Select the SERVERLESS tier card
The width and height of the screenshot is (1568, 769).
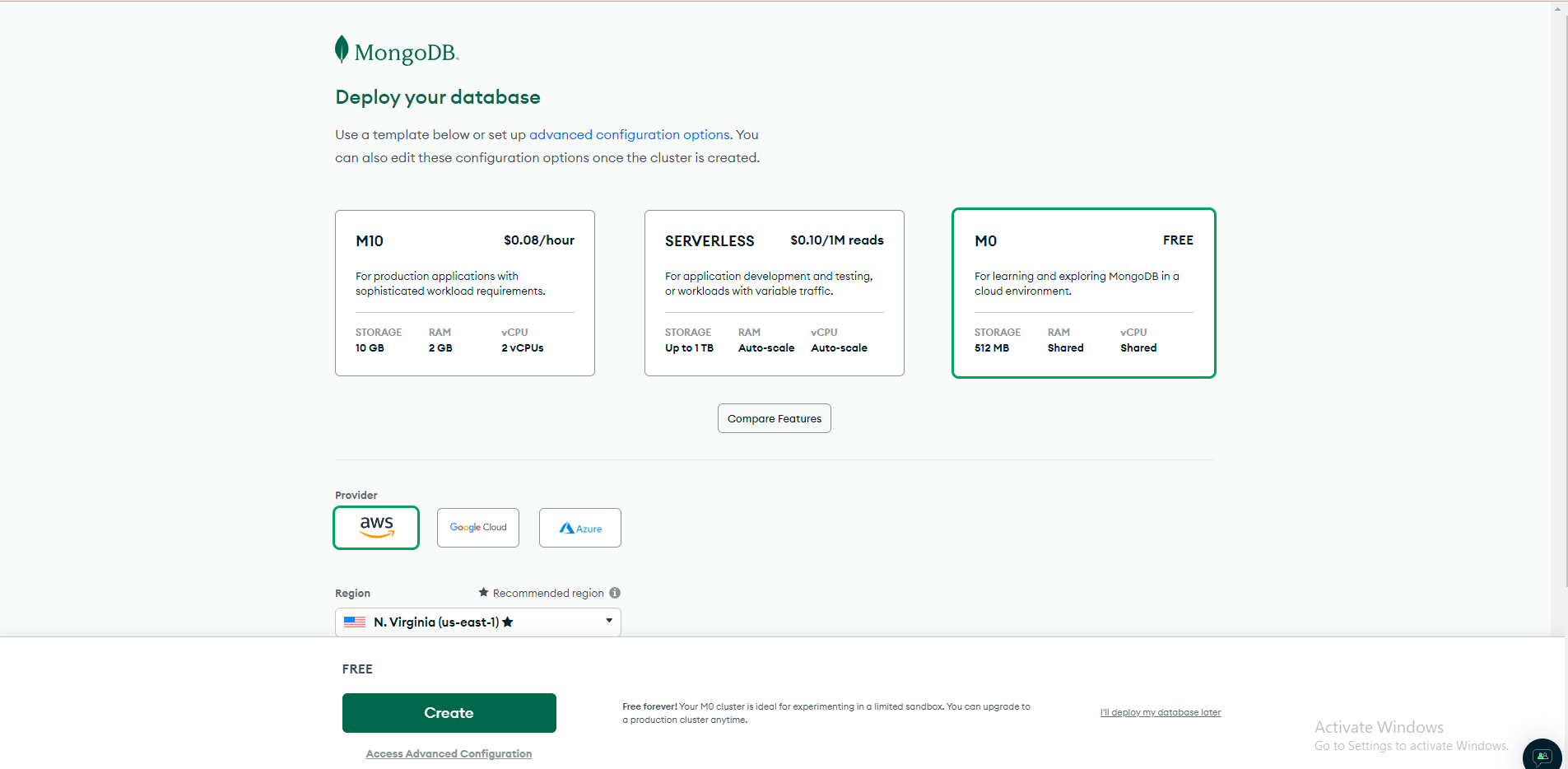(774, 293)
